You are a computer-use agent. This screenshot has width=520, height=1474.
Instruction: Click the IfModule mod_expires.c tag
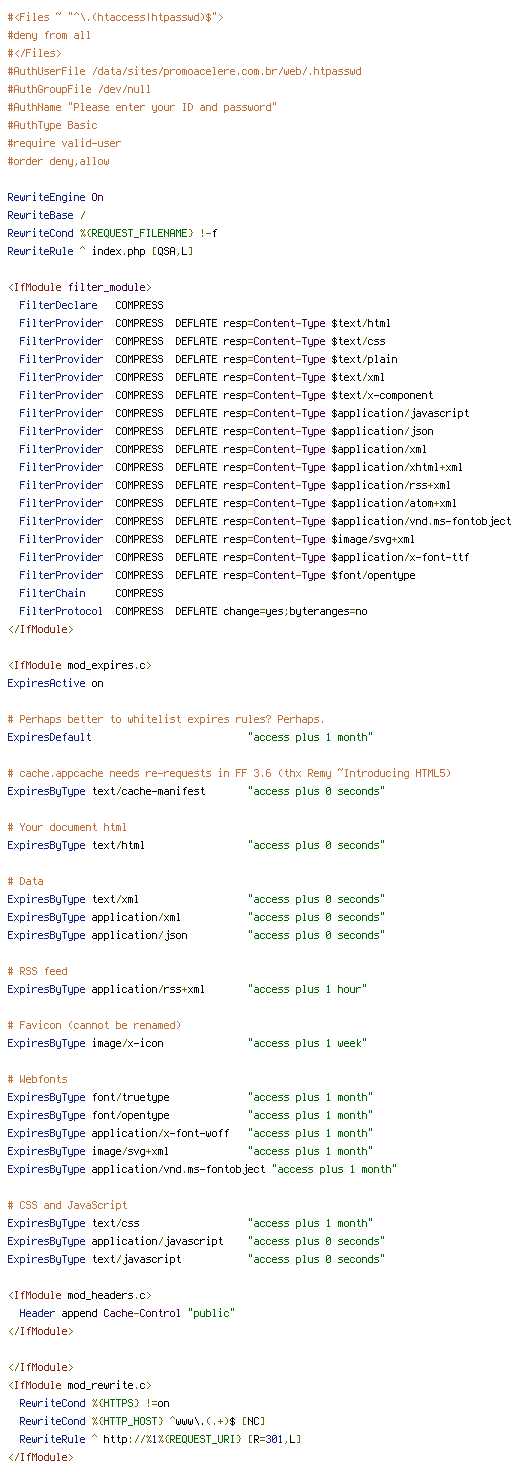79,665
